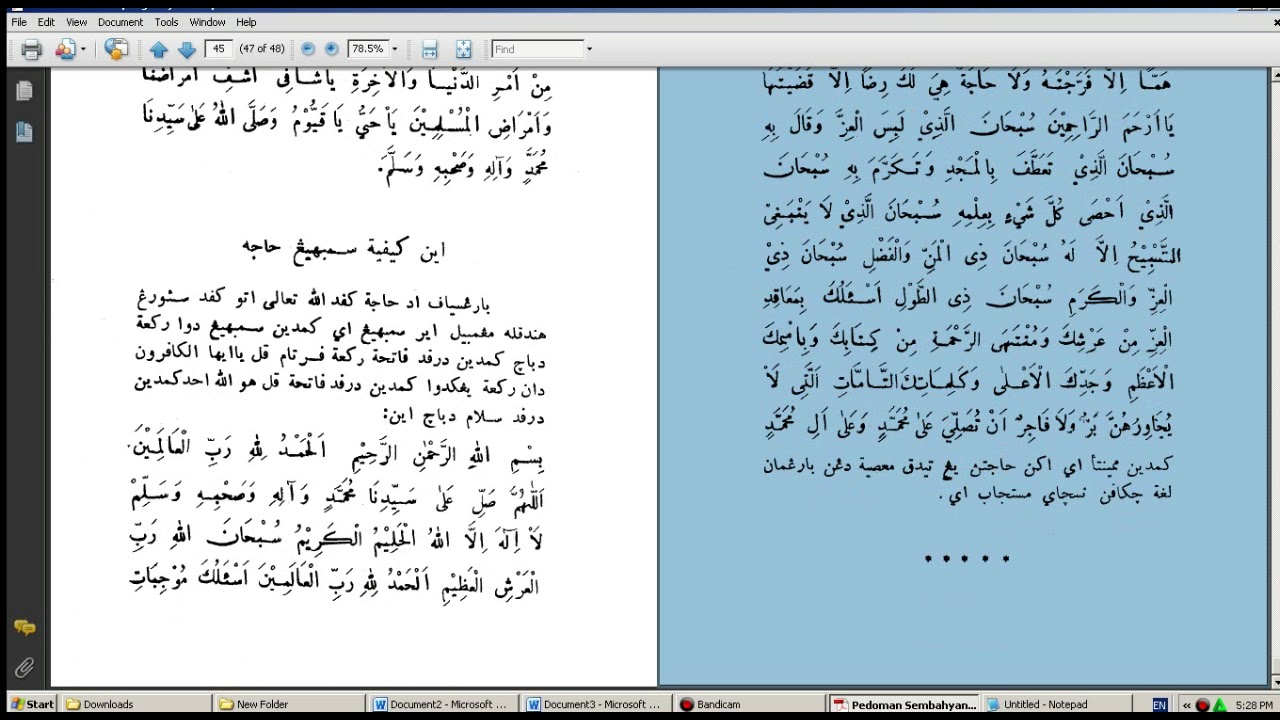Open the Find options dropdown arrow
1280x720 pixels.
(x=589, y=49)
